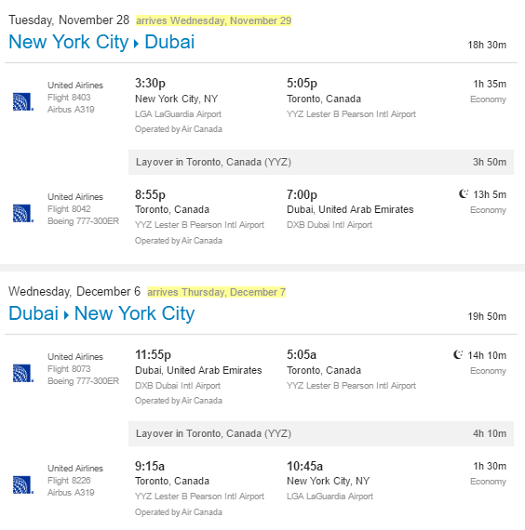Click the 4h 10m Toronto layover bar
The width and height of the screenshot is (525, 530).
click(x=321, y=434)
